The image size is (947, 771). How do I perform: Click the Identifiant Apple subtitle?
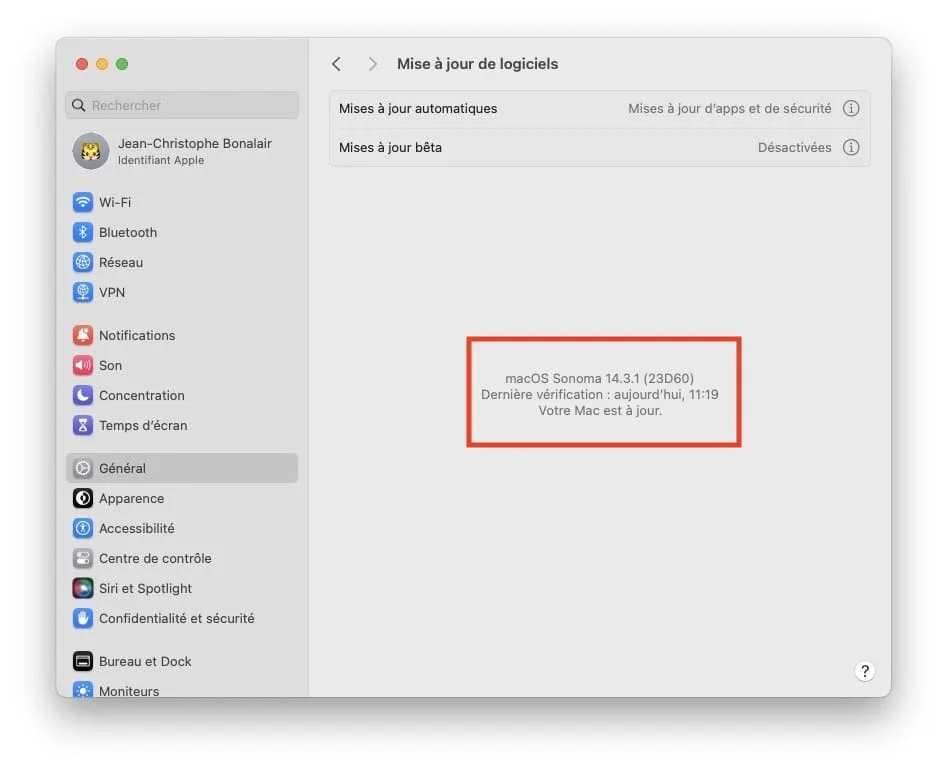161,161
